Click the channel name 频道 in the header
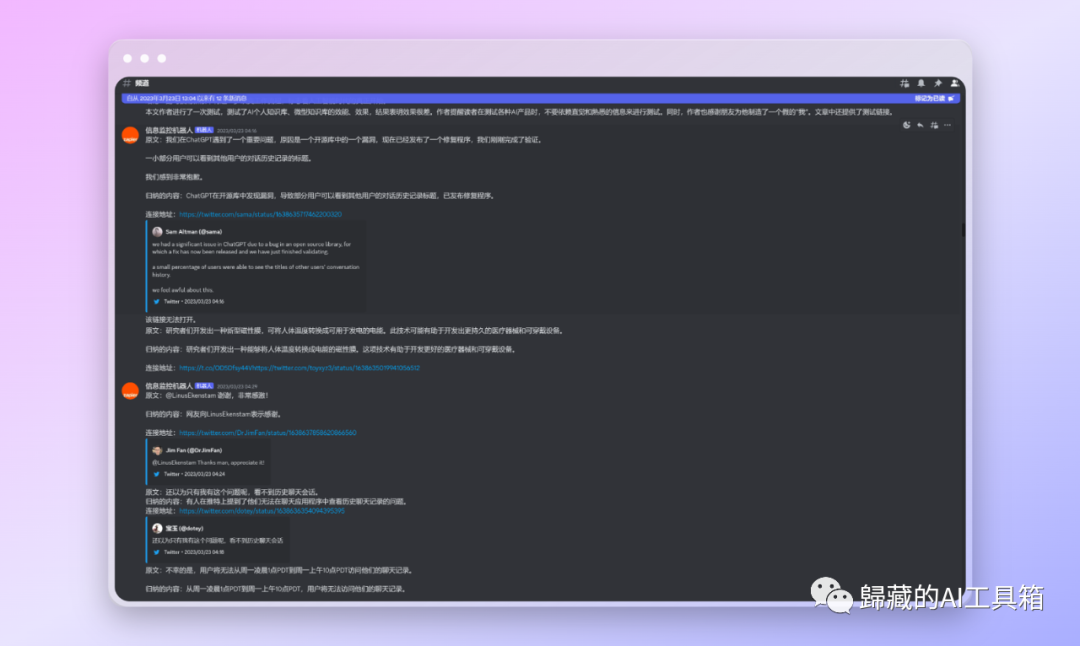Screen dimensions: 1080x646 (142, 83)
